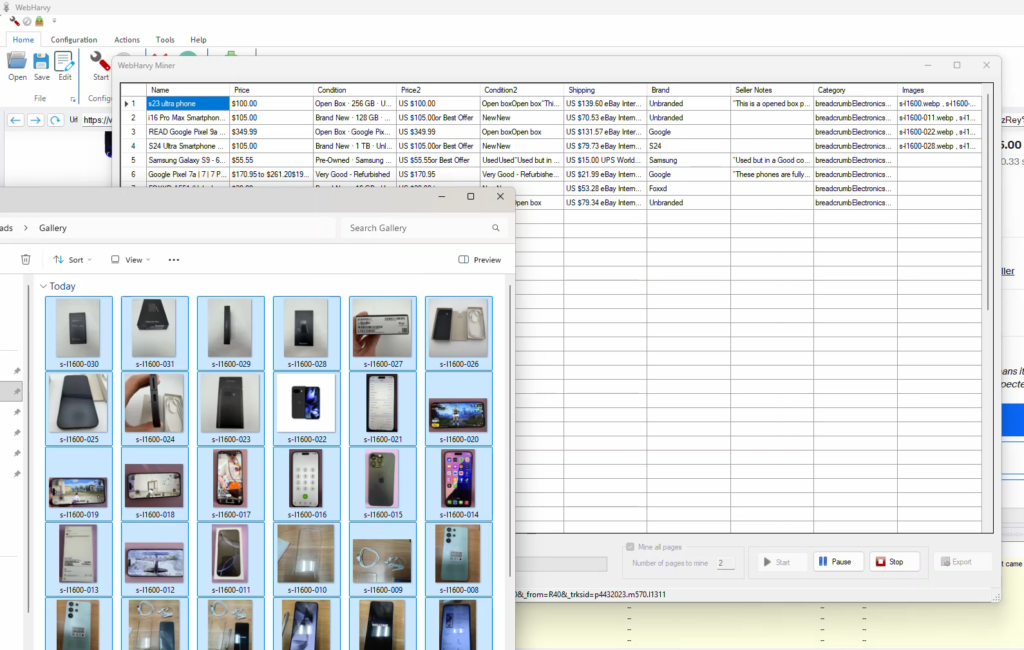The image size is (1024, 650).
Task: Click the search magnifier in Search Gallery
Action: [x=495, y=228]
